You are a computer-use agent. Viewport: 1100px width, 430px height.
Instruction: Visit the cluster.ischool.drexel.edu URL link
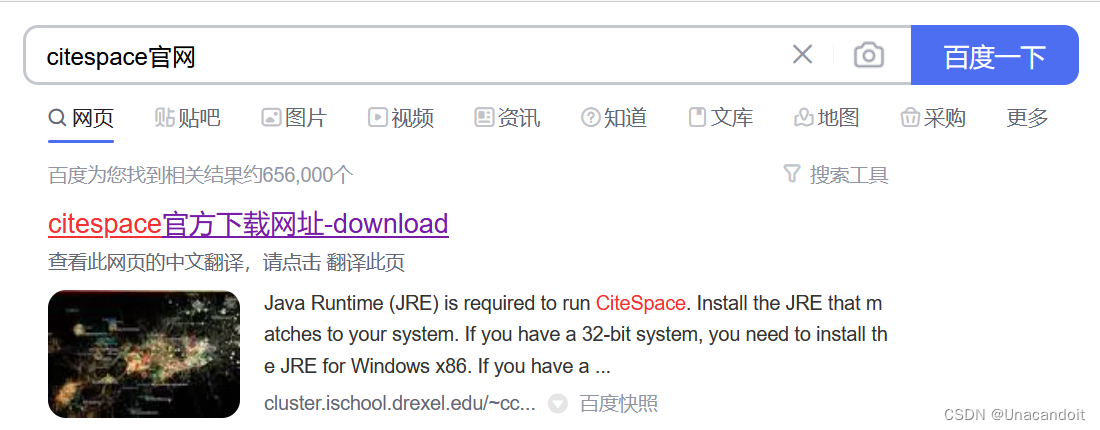400,403
